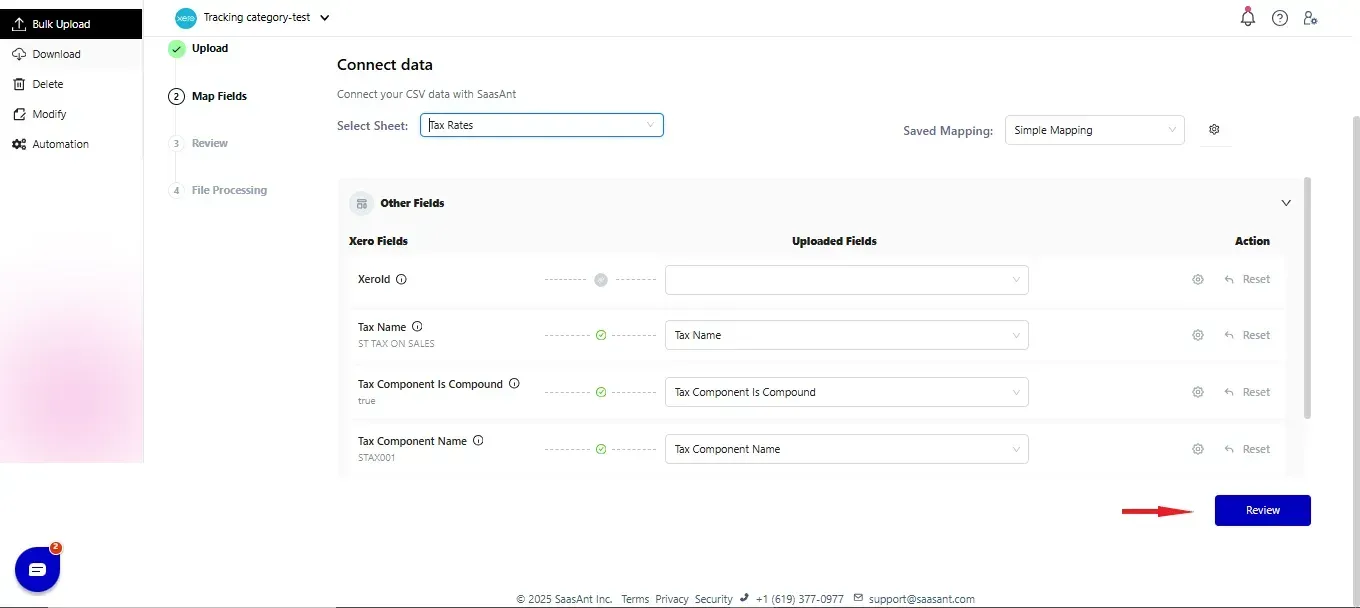The height and width of the screenshot is (608, 1360).
Task: Show info tooltip for Tax Component Is Compound
Action: coord(514,383)
